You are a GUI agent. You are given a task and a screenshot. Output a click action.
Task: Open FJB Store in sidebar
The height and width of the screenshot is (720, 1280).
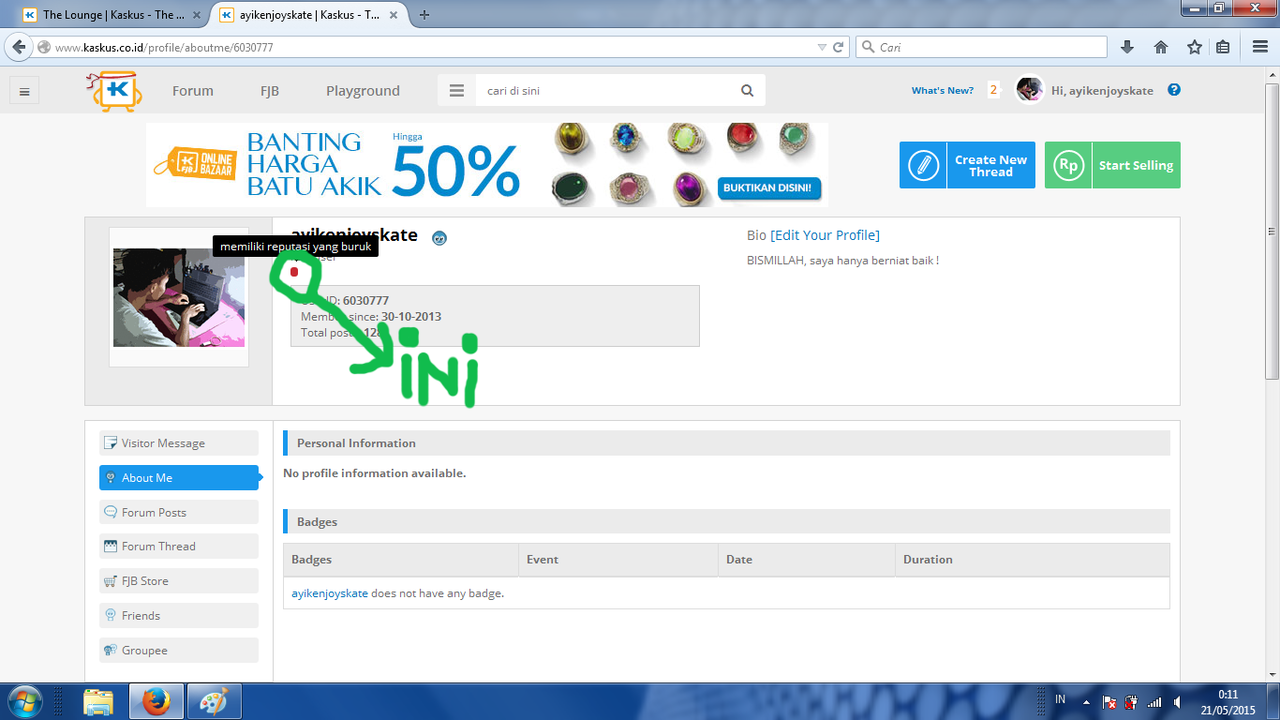click(x=179, y=581)
